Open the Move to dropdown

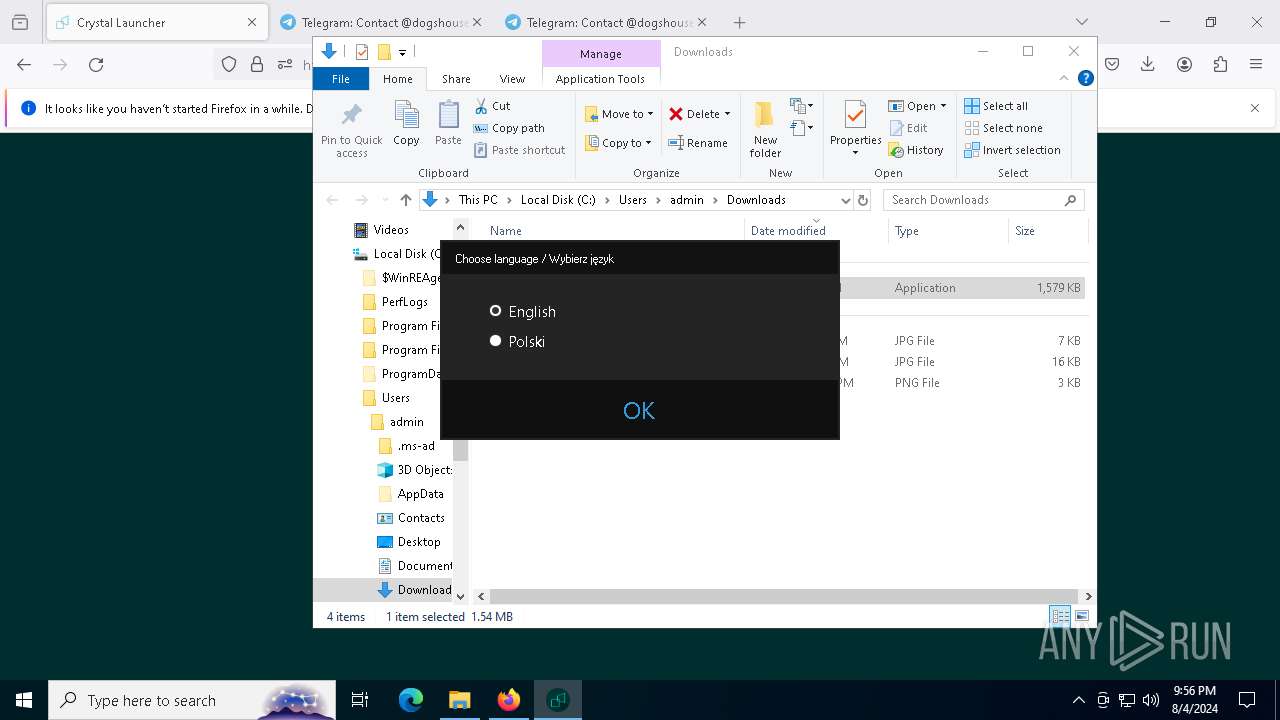point(619,114)
